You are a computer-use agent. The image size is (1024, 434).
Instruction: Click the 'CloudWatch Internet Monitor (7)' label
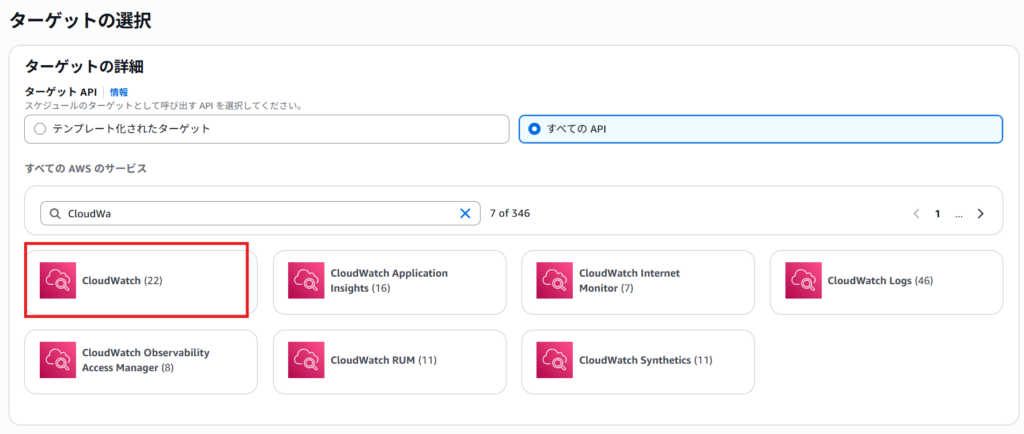click(x=630, y=281)
